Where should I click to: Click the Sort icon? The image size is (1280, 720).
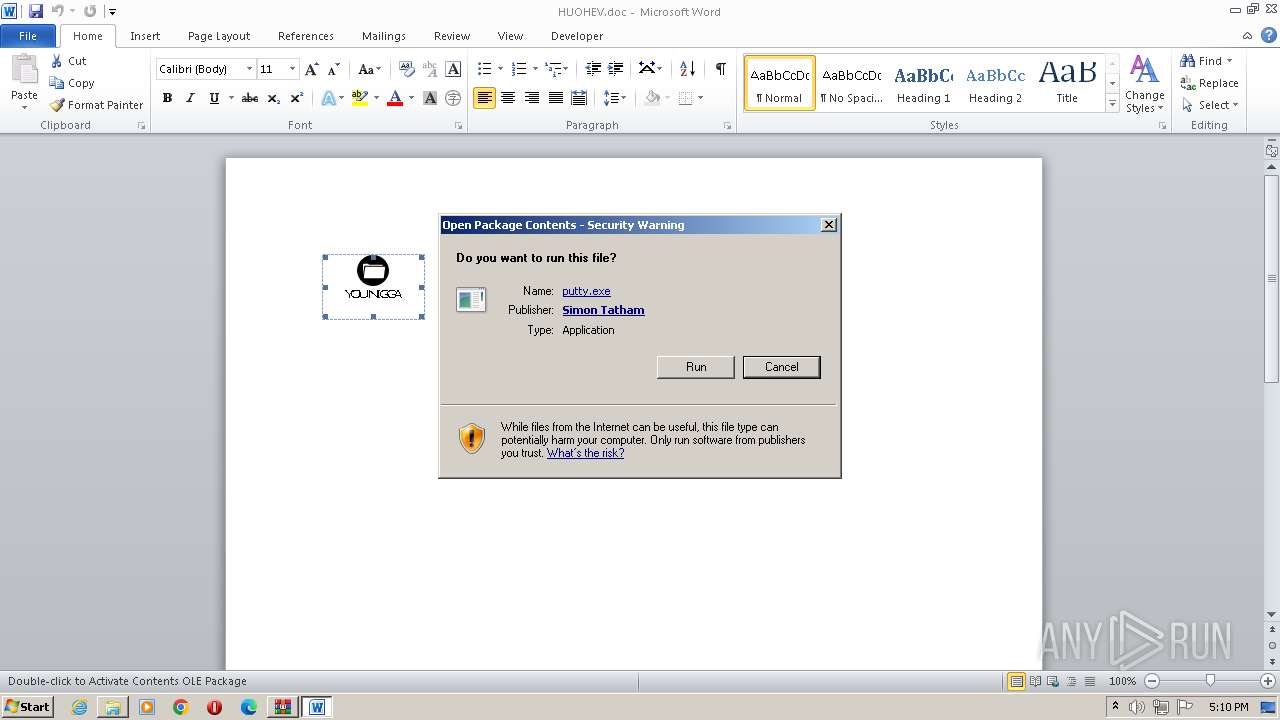[x=687, y=69]
